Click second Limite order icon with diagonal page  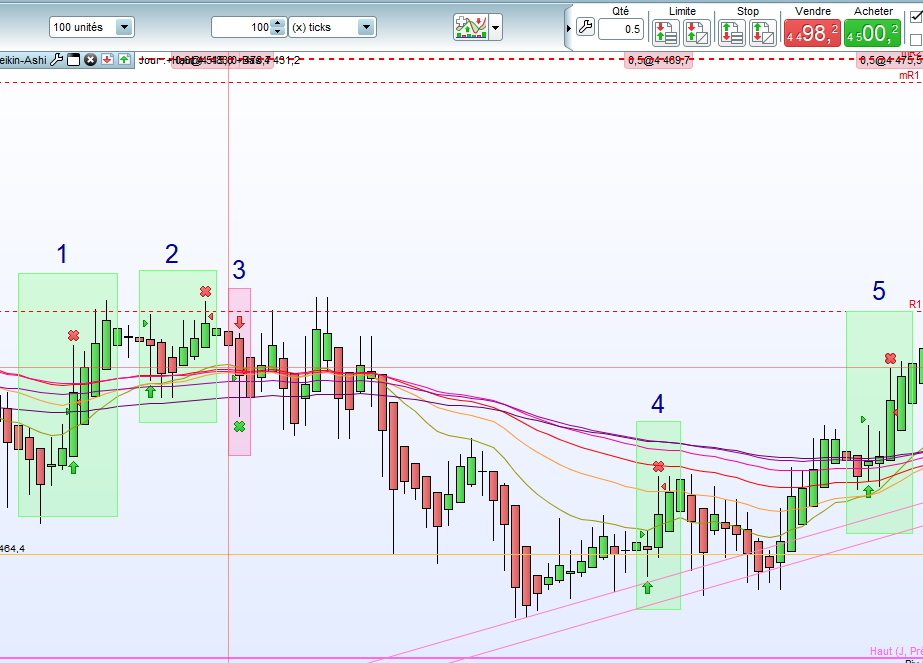coord(696,32)
